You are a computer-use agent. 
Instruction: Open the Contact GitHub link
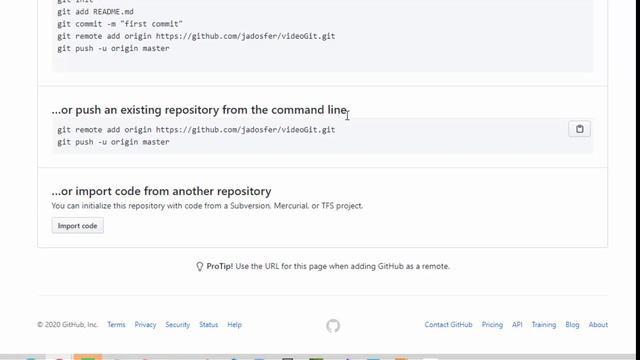tap(448, 325)
